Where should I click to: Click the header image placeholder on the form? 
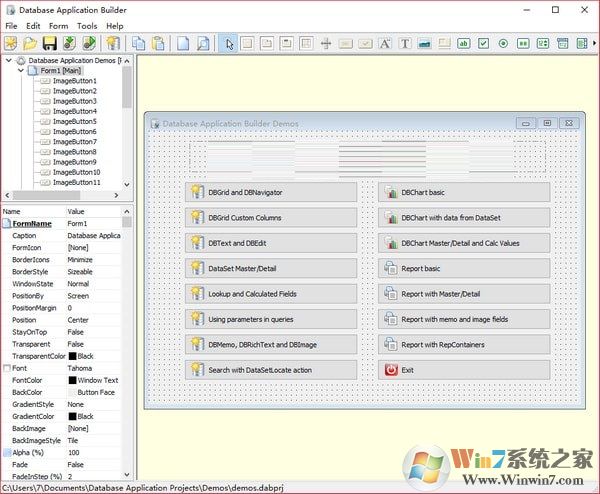pos(367,158)
